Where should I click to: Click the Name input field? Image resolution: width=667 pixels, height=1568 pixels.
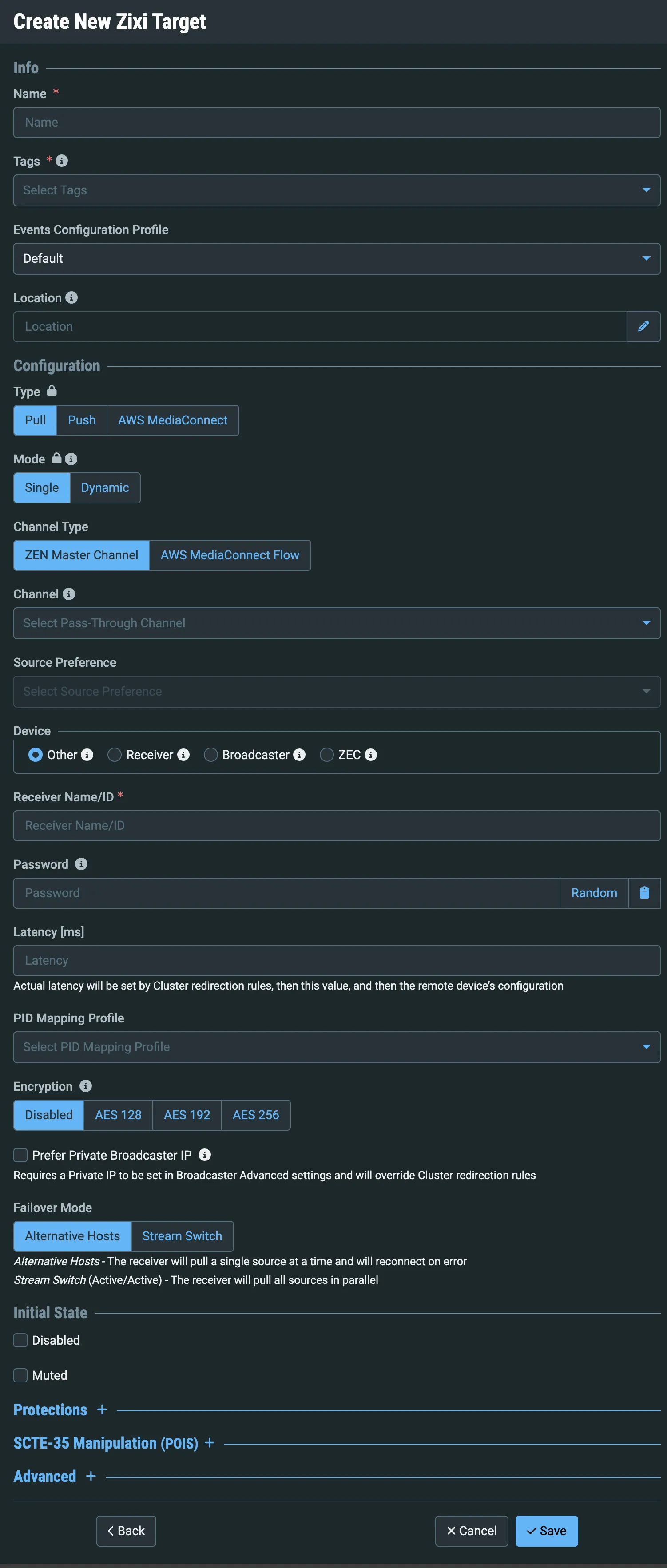coord(337,123)
